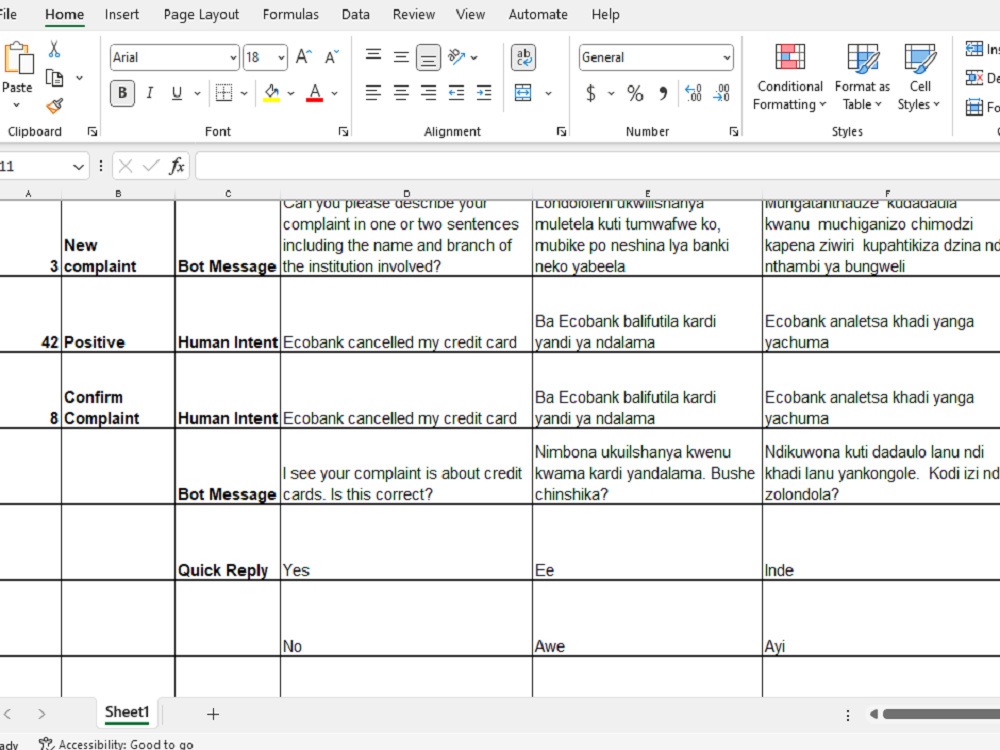The height and width of the screenshot is (750, 1000).
Task: Expand borders dropdown arrow
Action: (244, 94)
